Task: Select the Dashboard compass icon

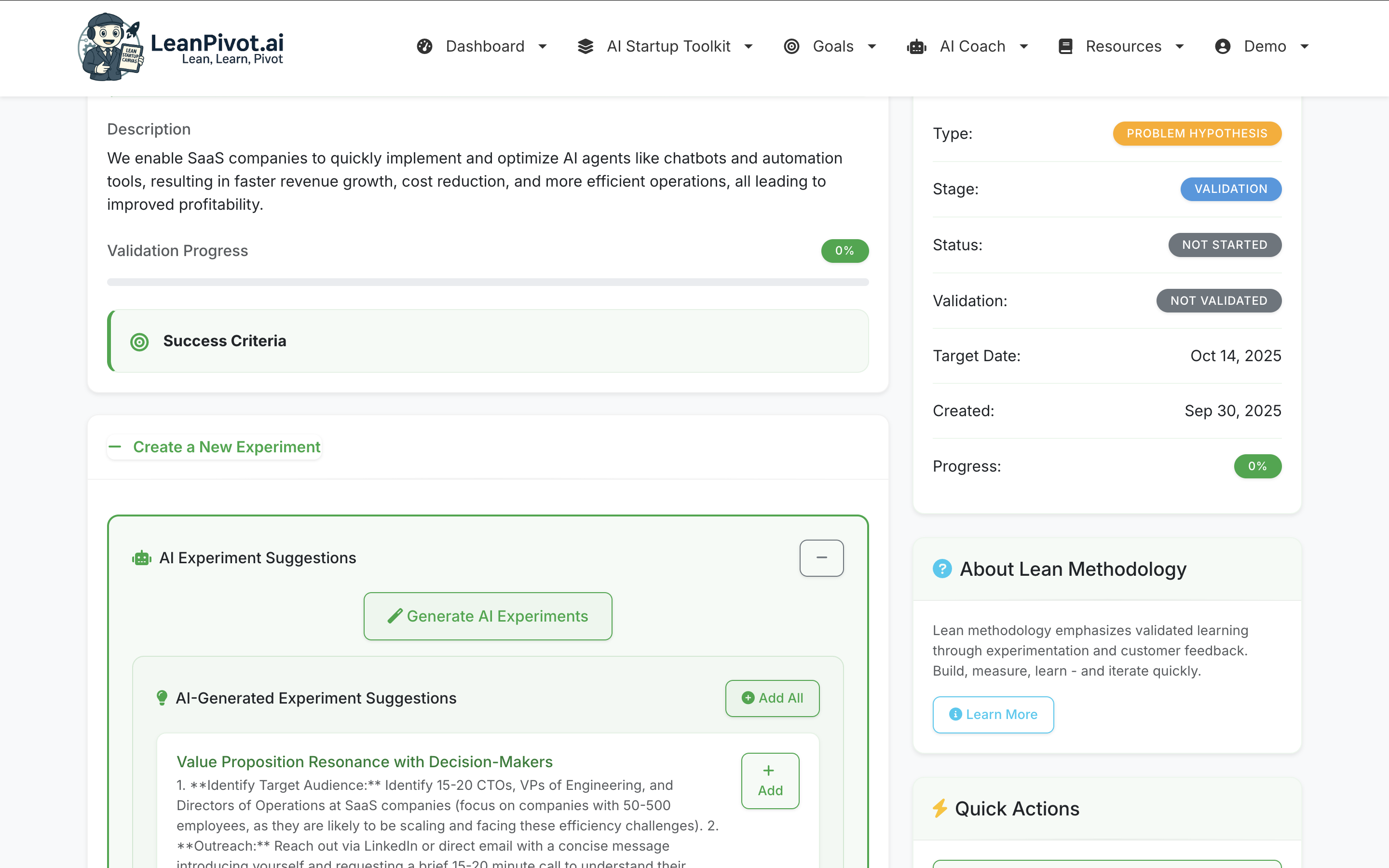Action: [424, 46]
